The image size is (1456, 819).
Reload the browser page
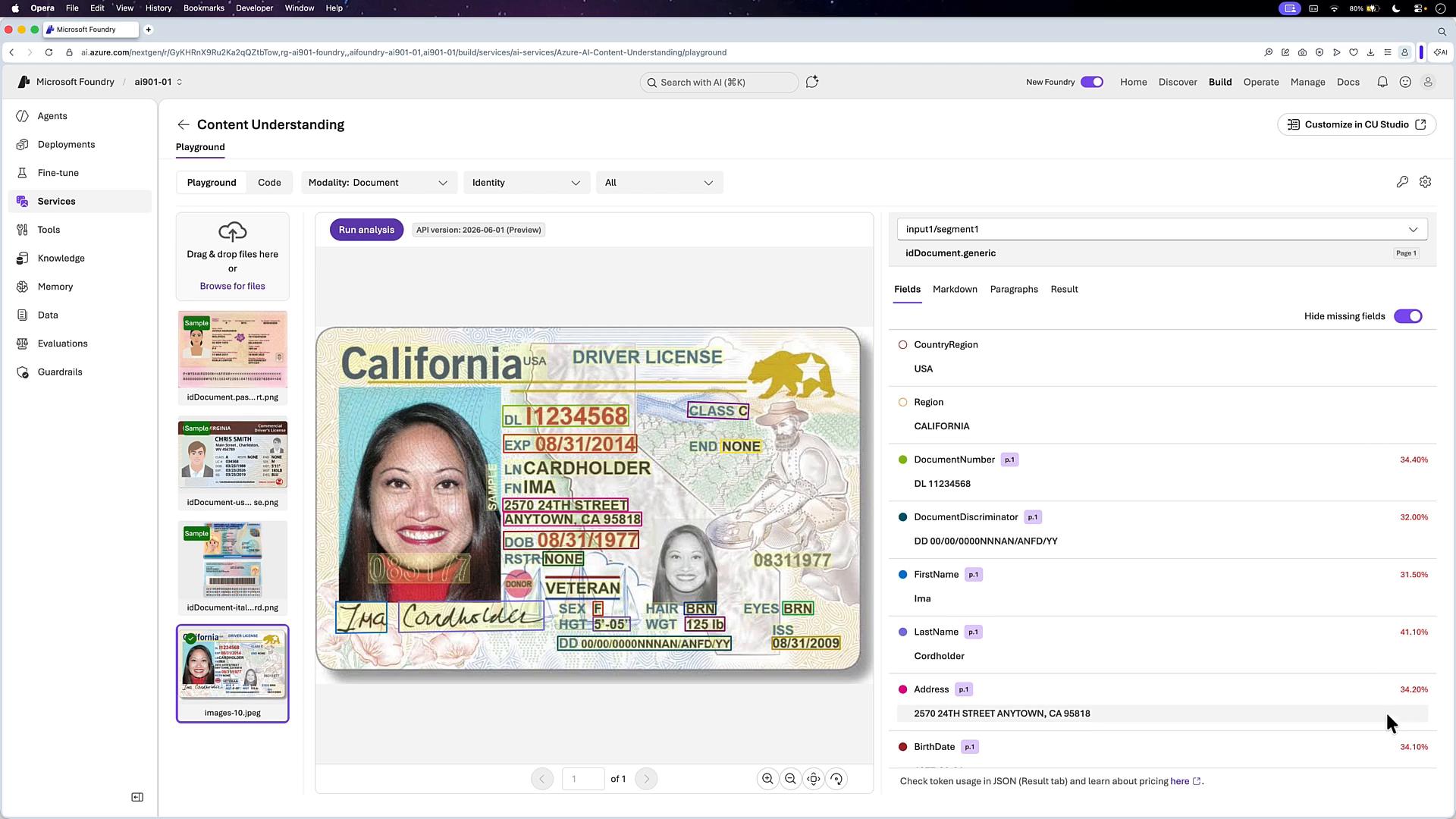[x=49, y=52]
